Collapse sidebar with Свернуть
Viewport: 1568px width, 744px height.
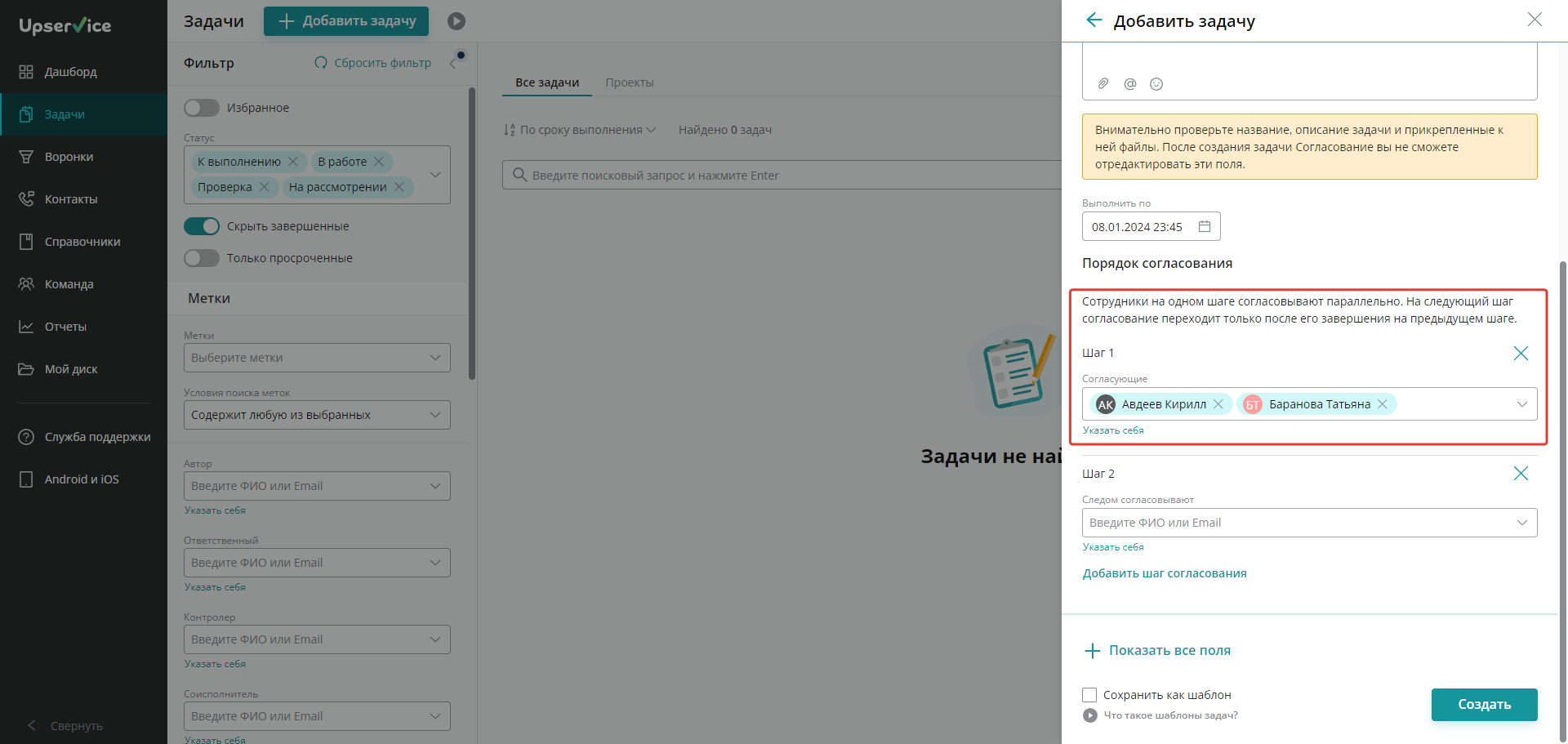coord(65,726)
